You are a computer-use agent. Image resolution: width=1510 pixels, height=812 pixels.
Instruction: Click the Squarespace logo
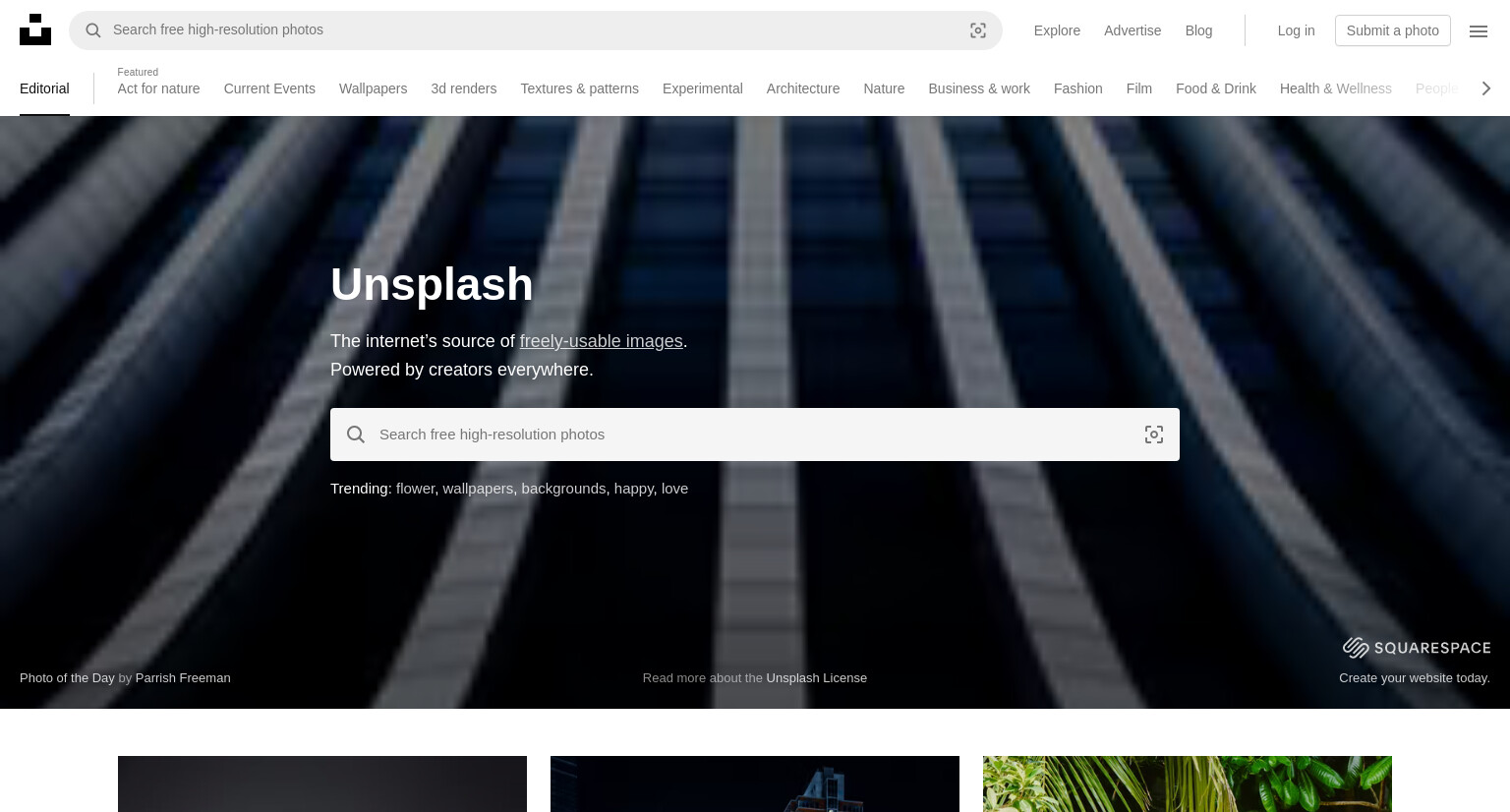[x=1417, y=647]
